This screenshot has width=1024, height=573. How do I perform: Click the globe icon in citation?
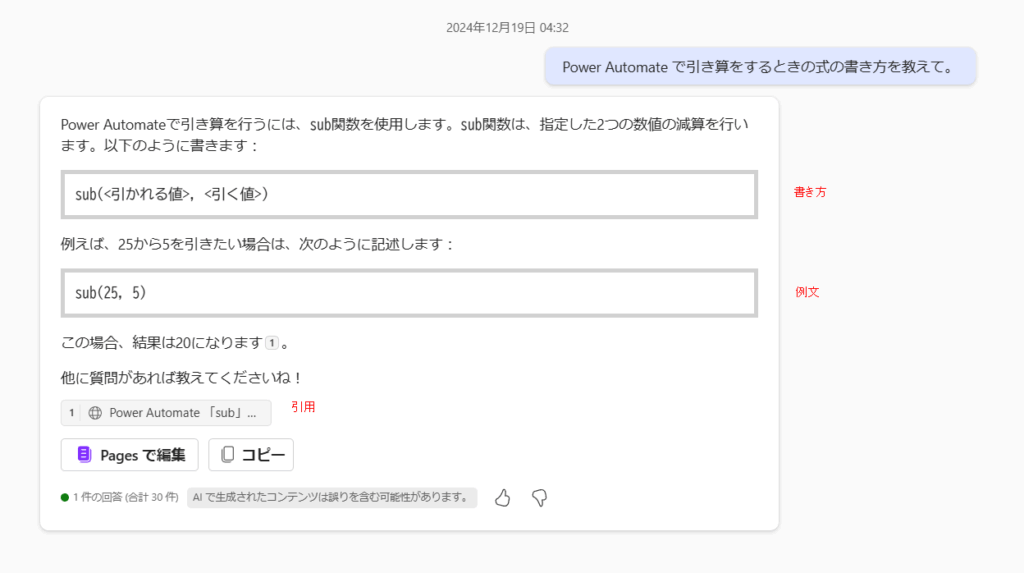pos(95,413)
